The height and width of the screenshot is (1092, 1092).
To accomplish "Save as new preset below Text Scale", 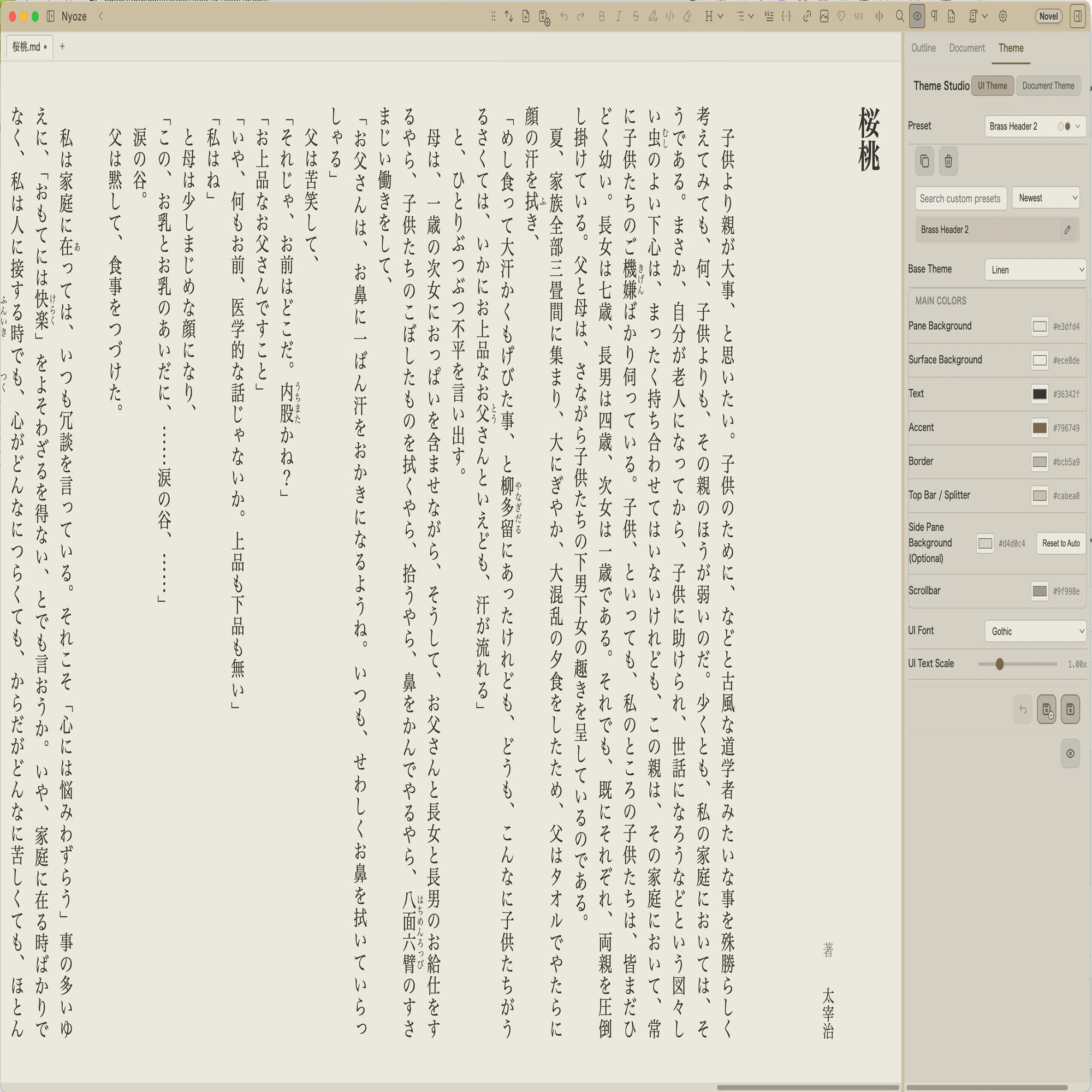I will pyautogui.click(x=1047, y=709).
